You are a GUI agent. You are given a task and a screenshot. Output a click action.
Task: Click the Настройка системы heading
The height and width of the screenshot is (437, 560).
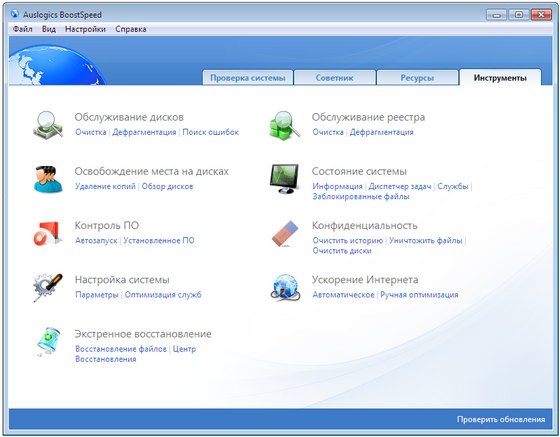(x=122, y=280)
